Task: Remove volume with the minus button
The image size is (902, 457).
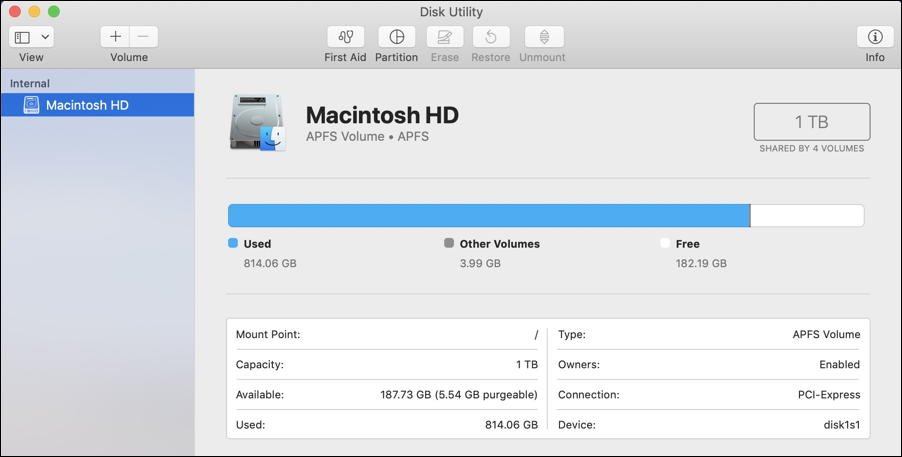Action: point(143,37)
